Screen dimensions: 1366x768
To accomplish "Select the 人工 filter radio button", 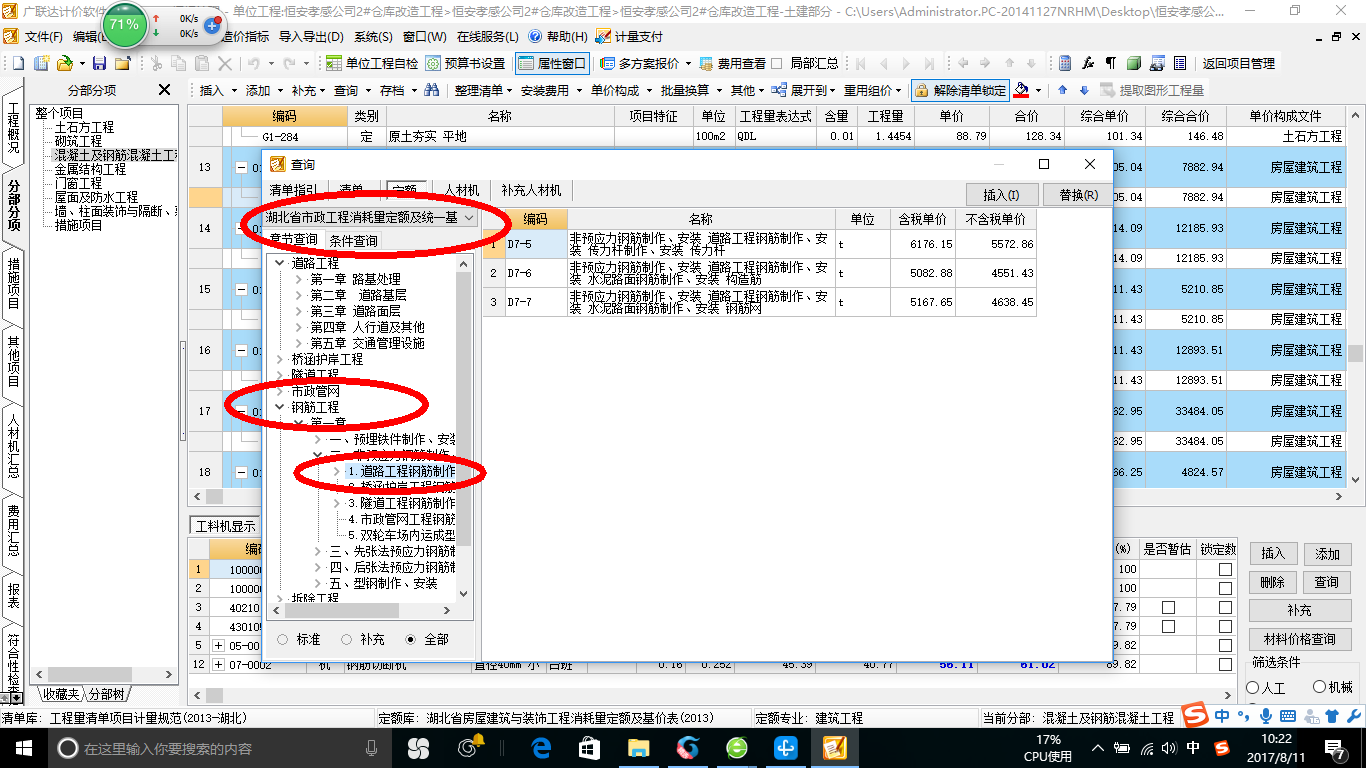I will pos(1253,687).
